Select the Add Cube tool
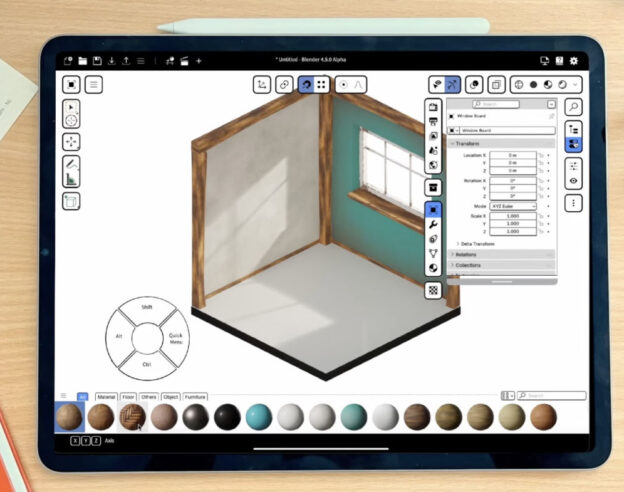 point(71,201)
